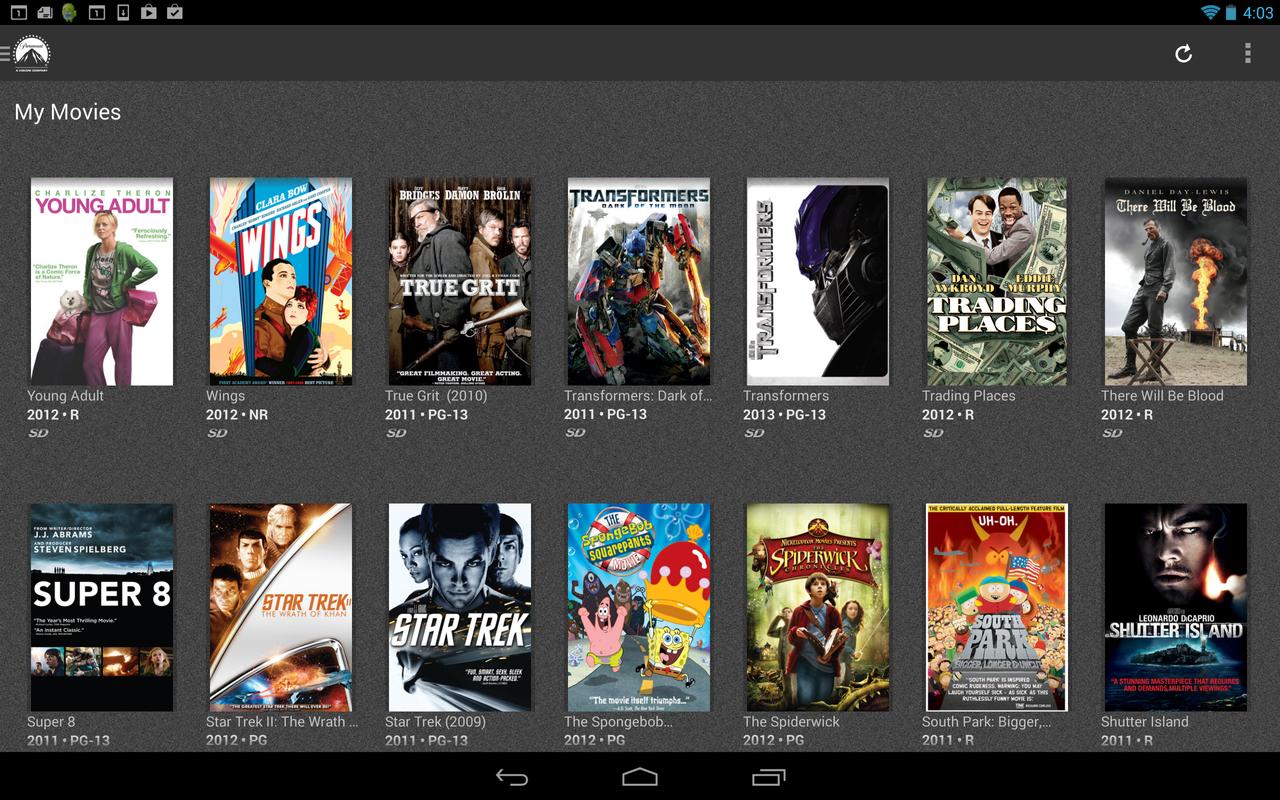Open the Super 8 movie poster
The width and height of the screenshot is (1280, 800).
(x=102, y=607)
